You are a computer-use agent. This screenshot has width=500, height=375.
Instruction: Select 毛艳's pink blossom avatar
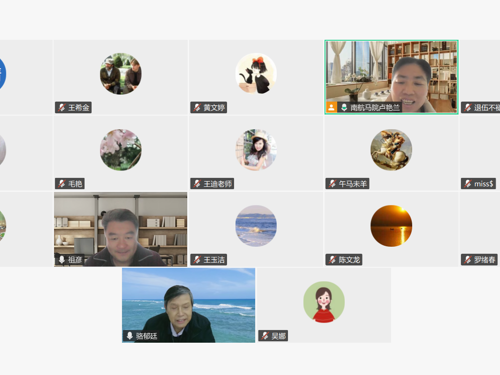pos(121,150)
